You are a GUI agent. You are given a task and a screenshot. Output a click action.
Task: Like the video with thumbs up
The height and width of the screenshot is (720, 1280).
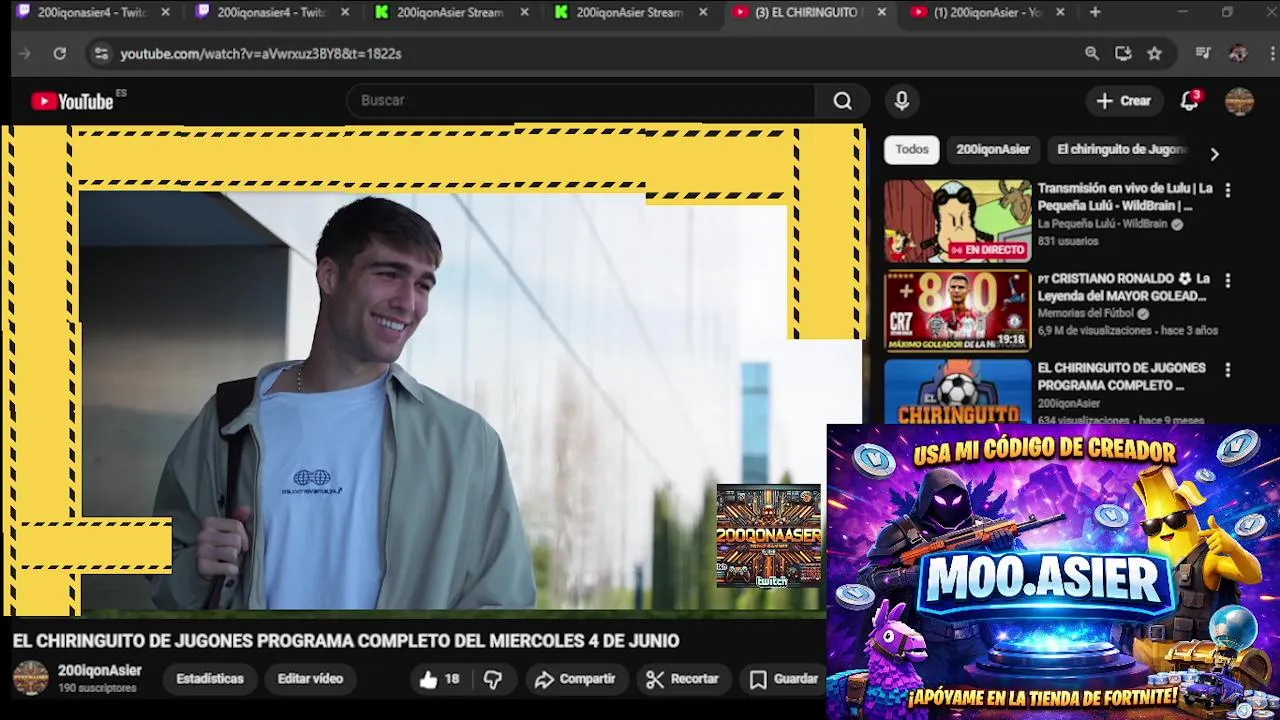[439, 679]
